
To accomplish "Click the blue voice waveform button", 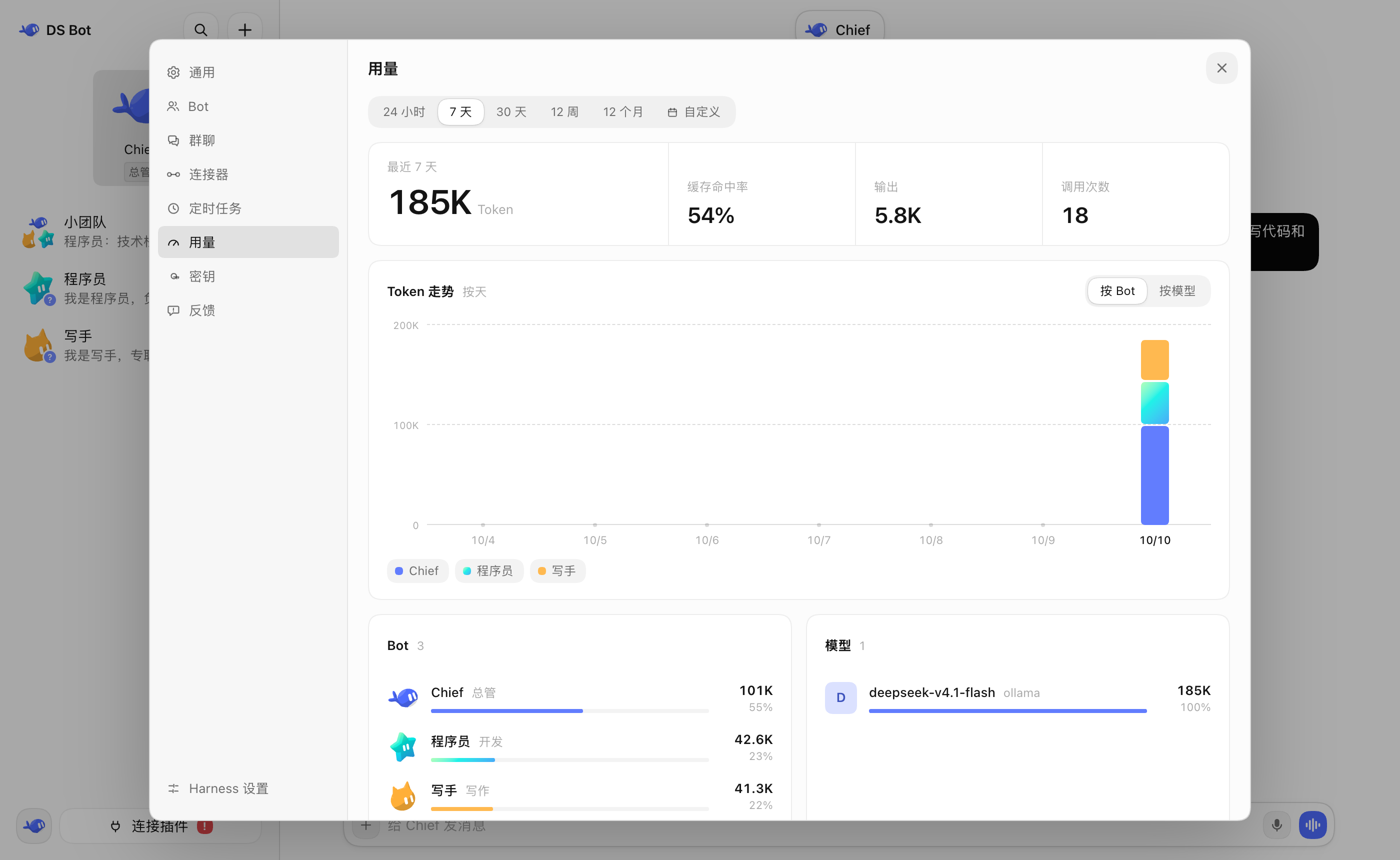I will [1312, 824].
